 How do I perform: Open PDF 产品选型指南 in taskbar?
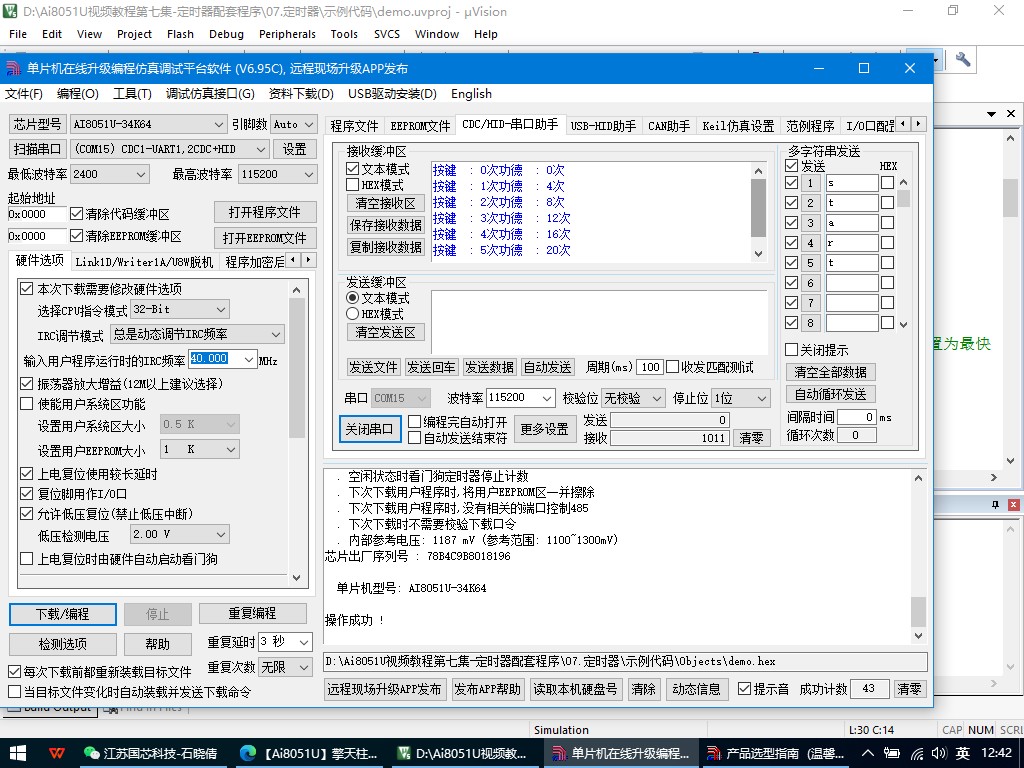pos(776,752)
